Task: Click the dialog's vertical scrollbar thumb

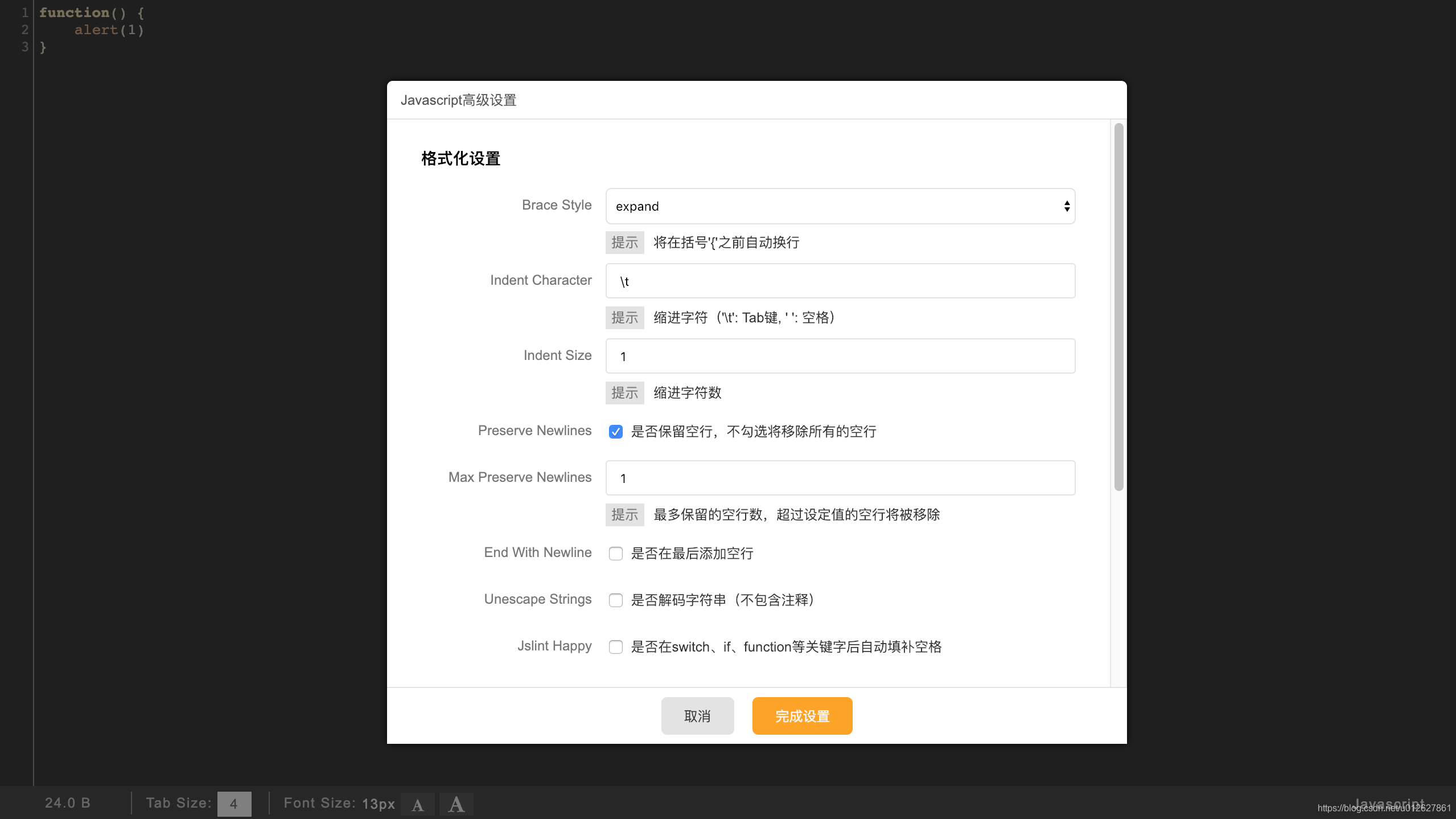Action: pos(1118,306)
